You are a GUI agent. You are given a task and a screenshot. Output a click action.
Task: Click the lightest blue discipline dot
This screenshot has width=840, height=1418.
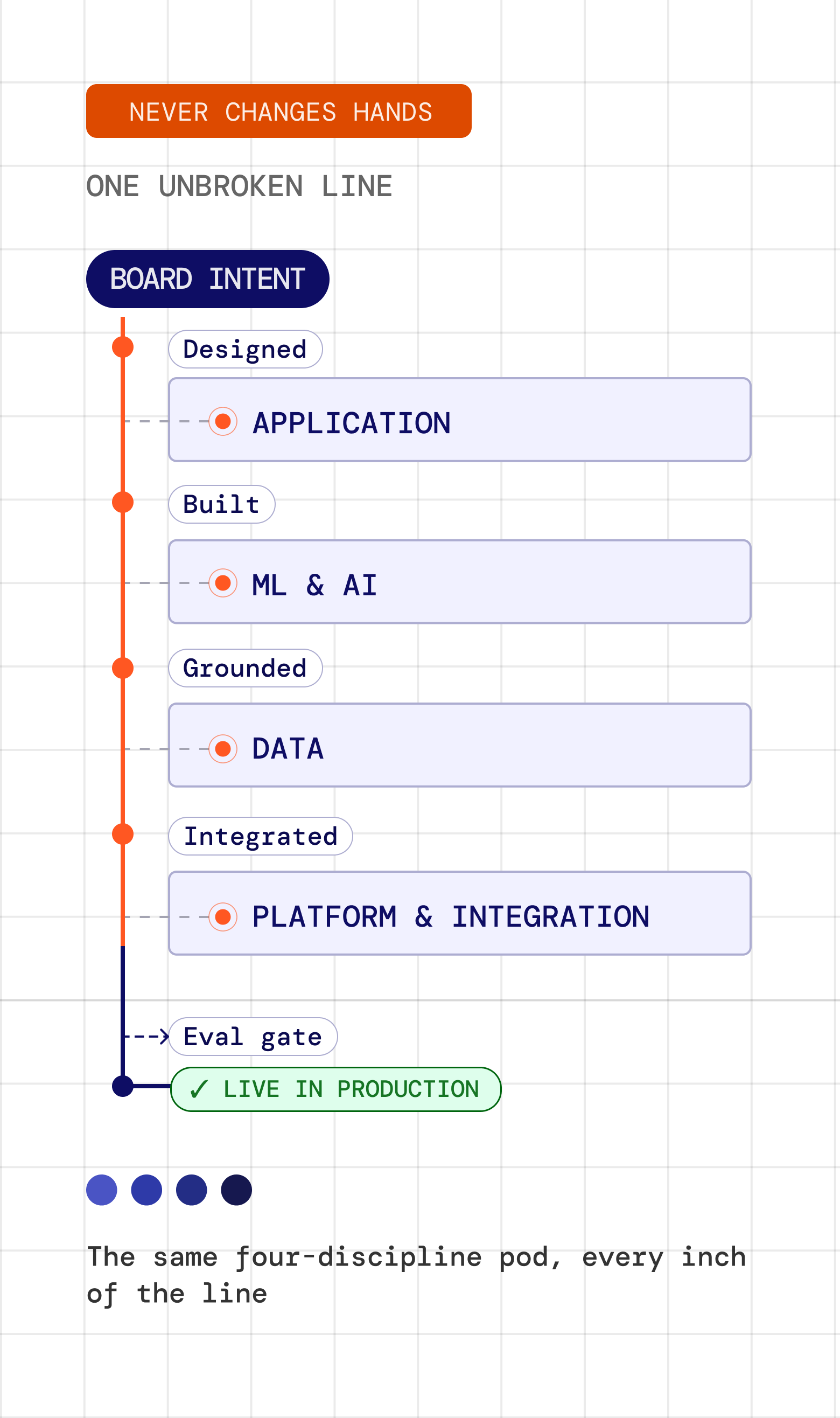coord(102,1190)
